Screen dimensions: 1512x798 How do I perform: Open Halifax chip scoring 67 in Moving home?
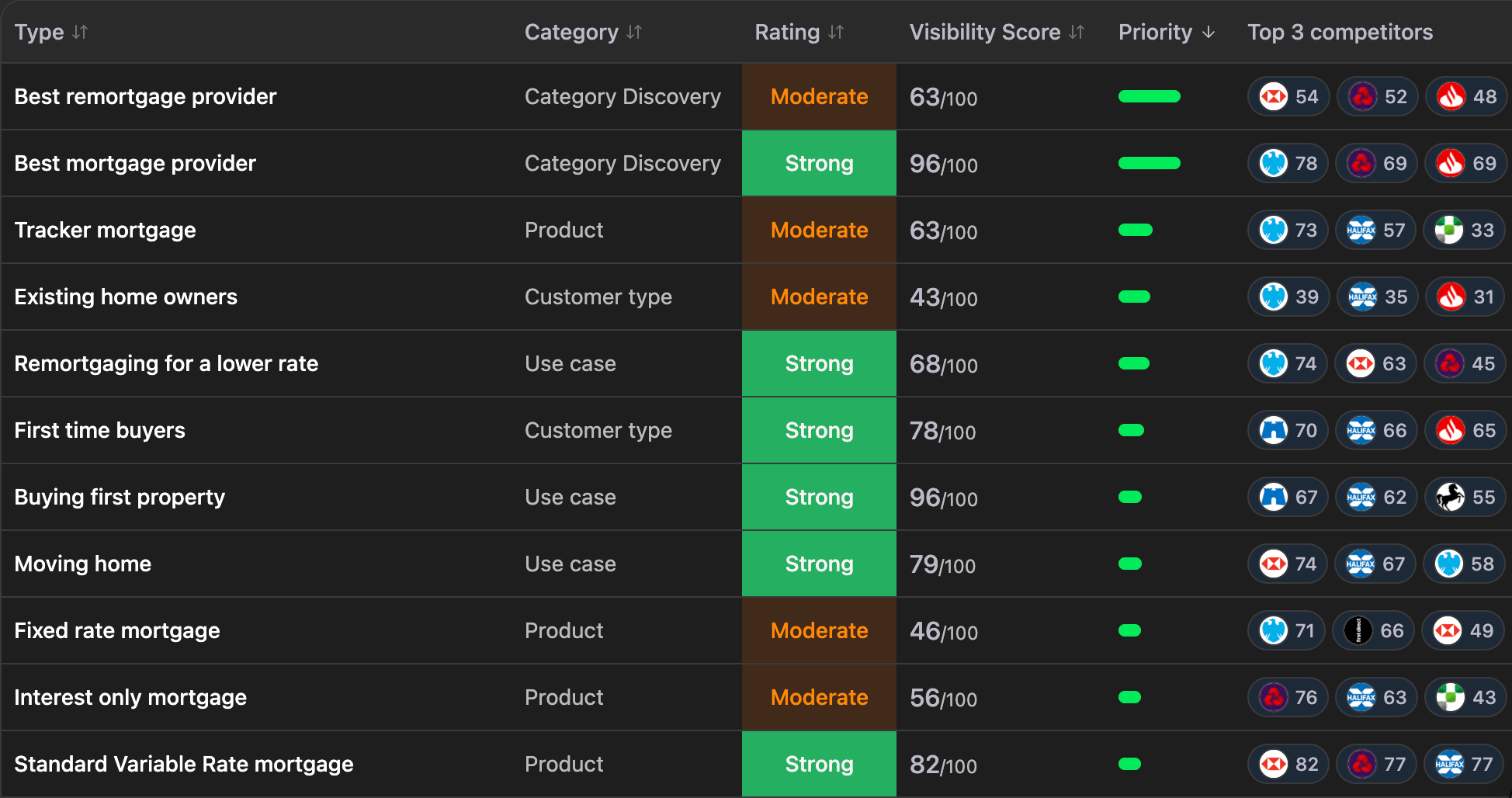(x=1377, y=564)
